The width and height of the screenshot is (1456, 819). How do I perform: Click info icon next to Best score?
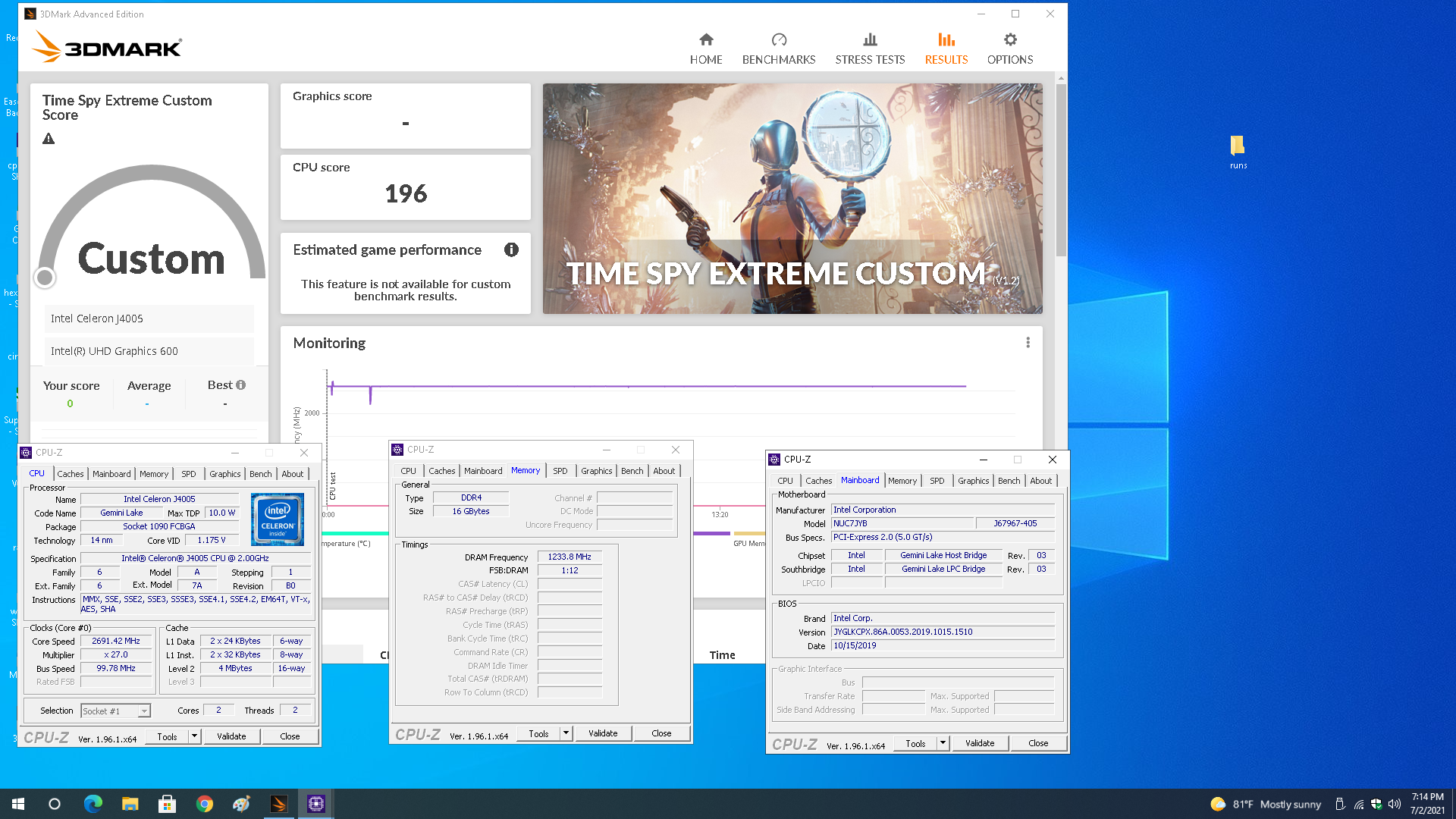(240, 385)
